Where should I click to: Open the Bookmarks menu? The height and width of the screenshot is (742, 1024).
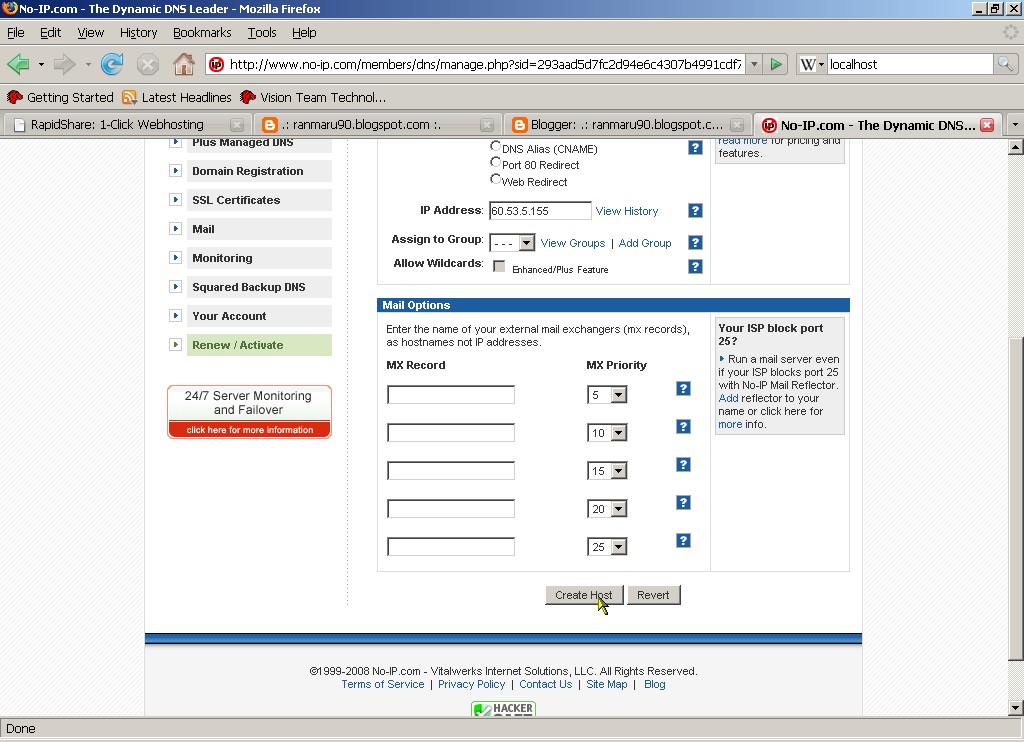(202, 33)
